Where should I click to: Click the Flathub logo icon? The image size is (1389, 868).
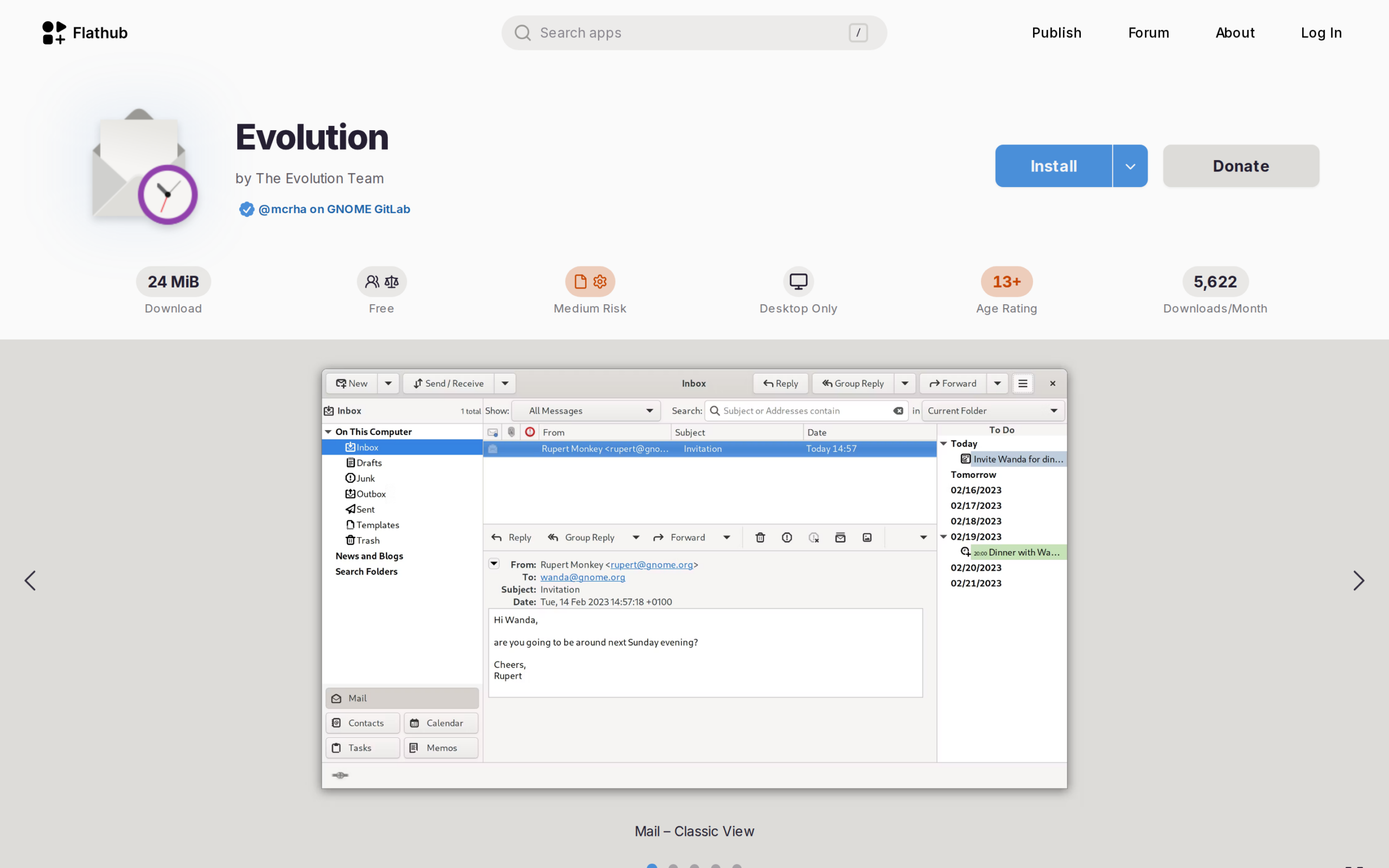pos(54,33)
